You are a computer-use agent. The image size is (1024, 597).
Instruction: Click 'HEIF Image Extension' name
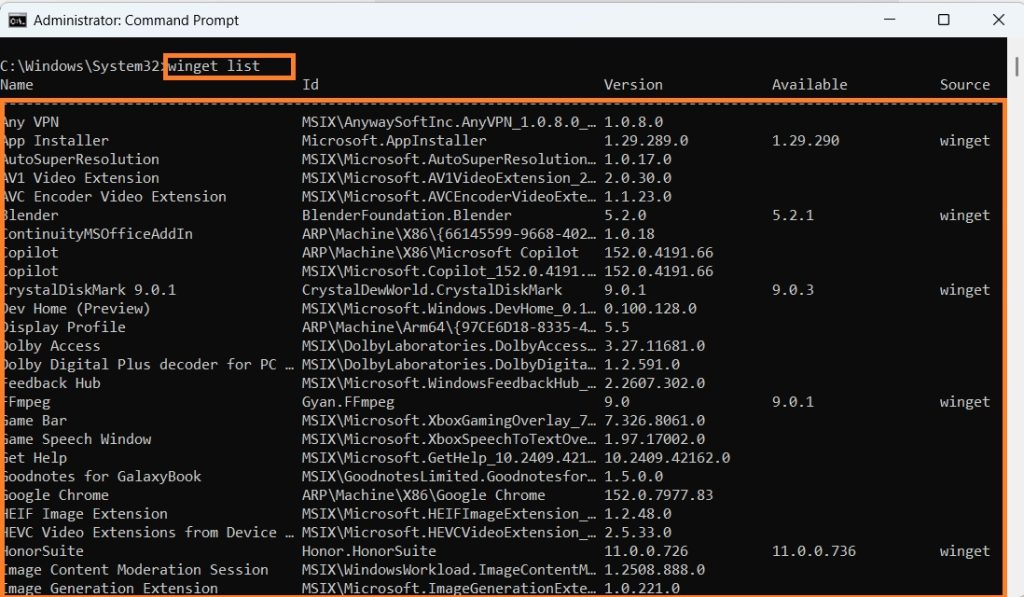85,514
